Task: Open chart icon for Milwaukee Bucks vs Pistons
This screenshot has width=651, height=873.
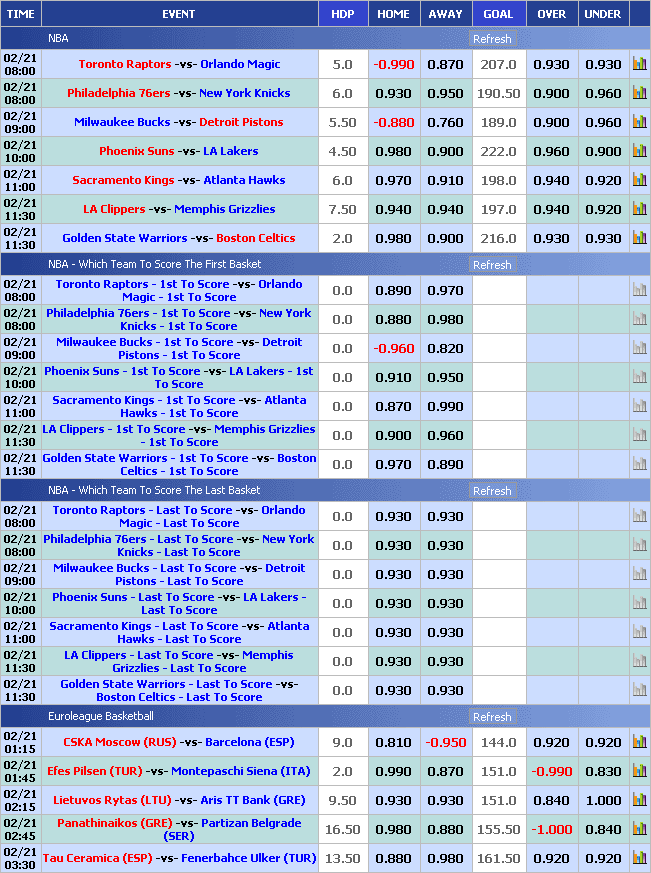Action: click(639, 122)
